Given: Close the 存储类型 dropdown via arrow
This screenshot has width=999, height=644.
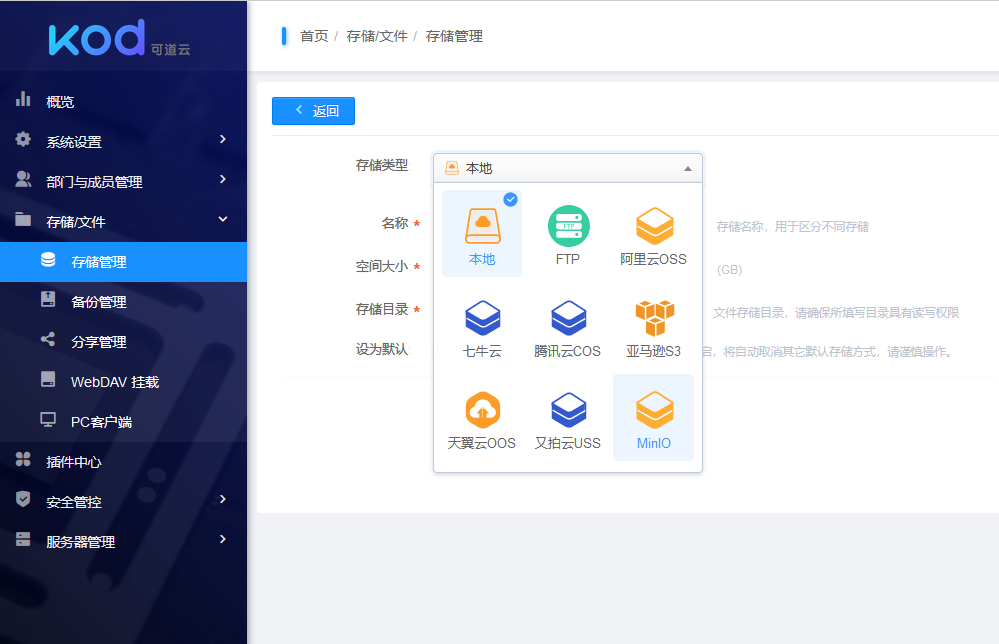Looking at the screenshot, I should [688, 169].
